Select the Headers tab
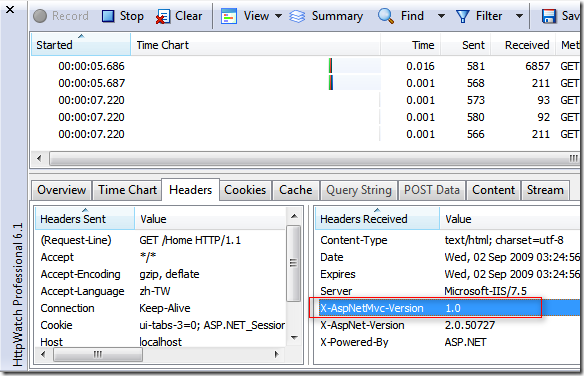Screen dimensions: 584x376 (x=190, y=189)
